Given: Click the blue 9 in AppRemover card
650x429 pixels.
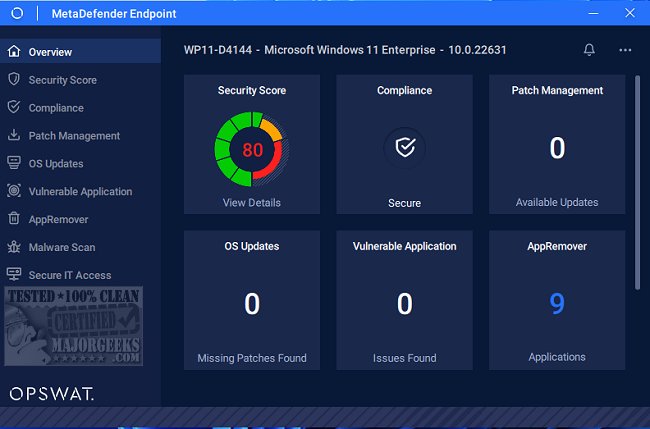Looking at the screenshot, I should pyautogui.click(x=557, y=304).
